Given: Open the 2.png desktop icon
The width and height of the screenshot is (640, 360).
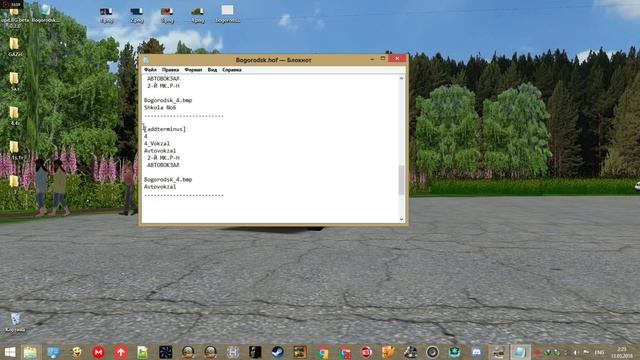Looking at the screenshot, I should [x=137, y=15].
